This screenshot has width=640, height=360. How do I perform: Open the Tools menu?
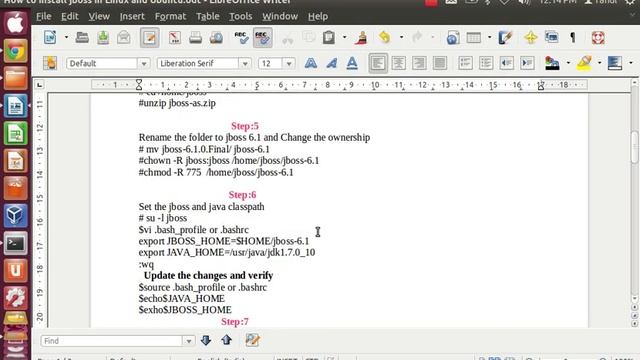(240, 16)
